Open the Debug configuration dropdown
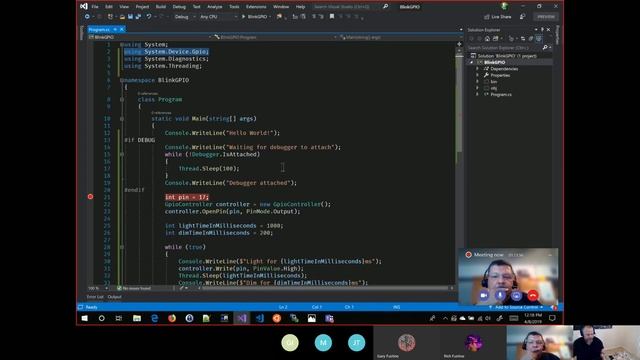 185,17
